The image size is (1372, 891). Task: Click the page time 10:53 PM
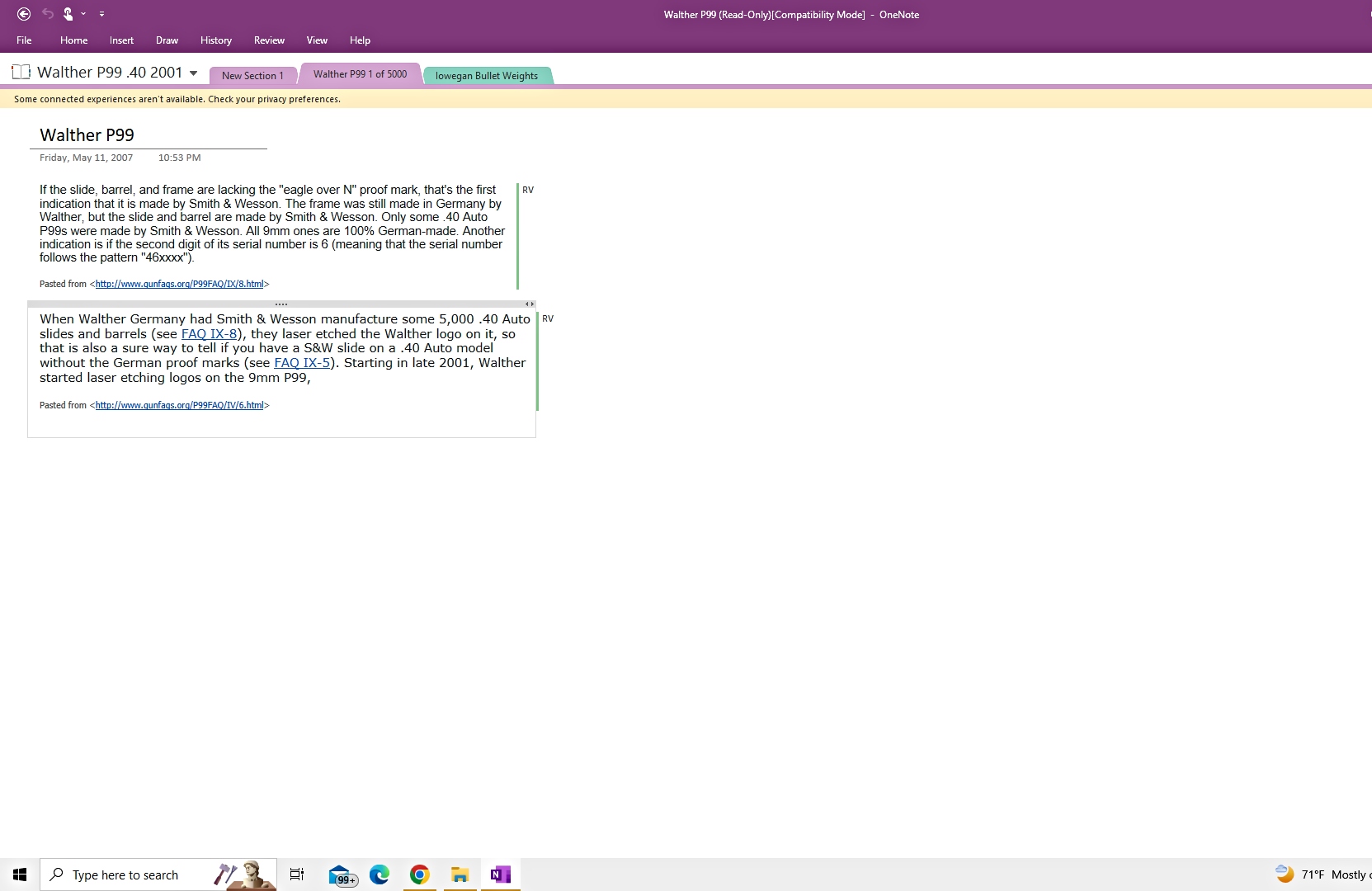(x=179, y=158)
